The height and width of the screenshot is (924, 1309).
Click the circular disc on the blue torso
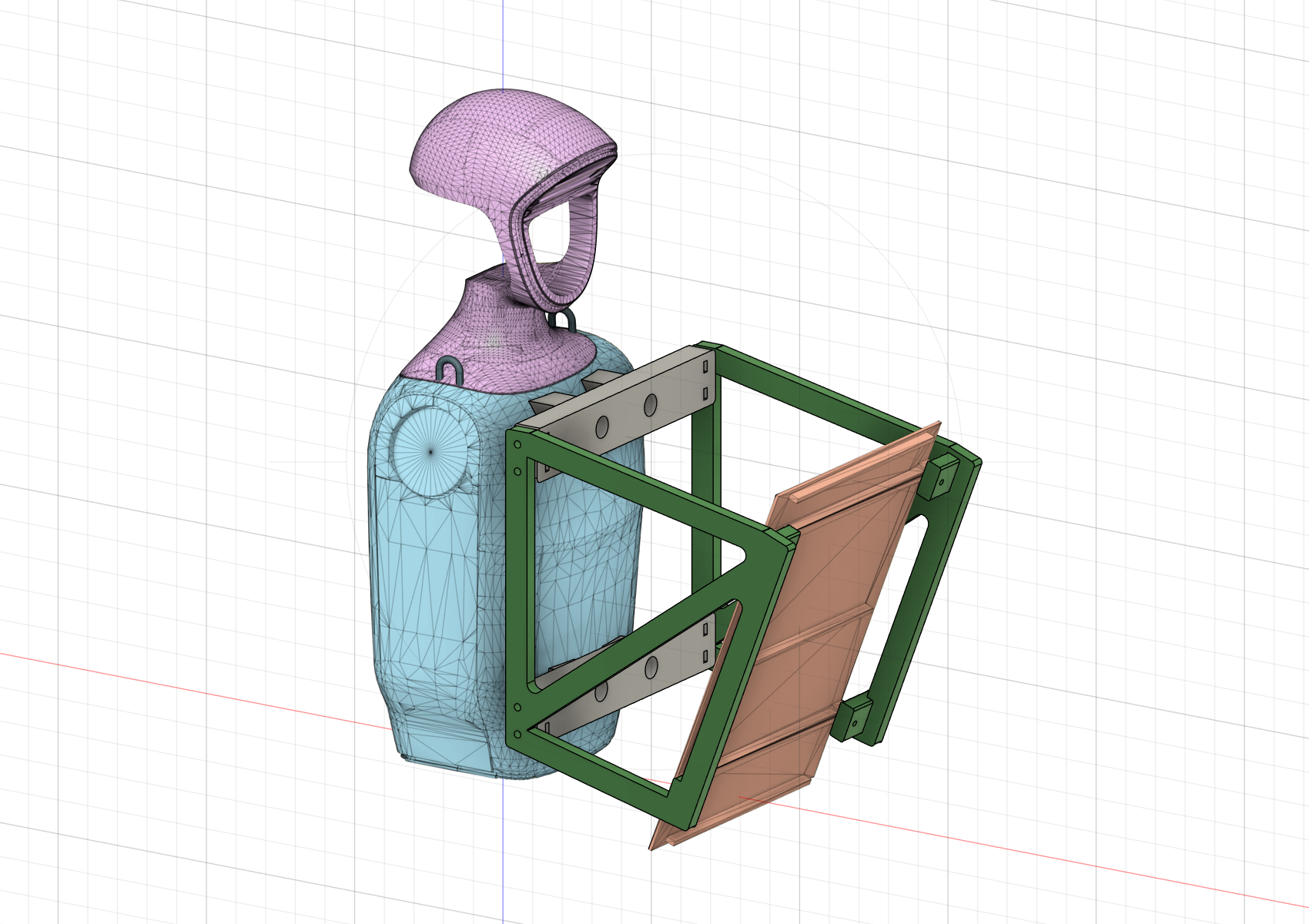pos(430,452)
